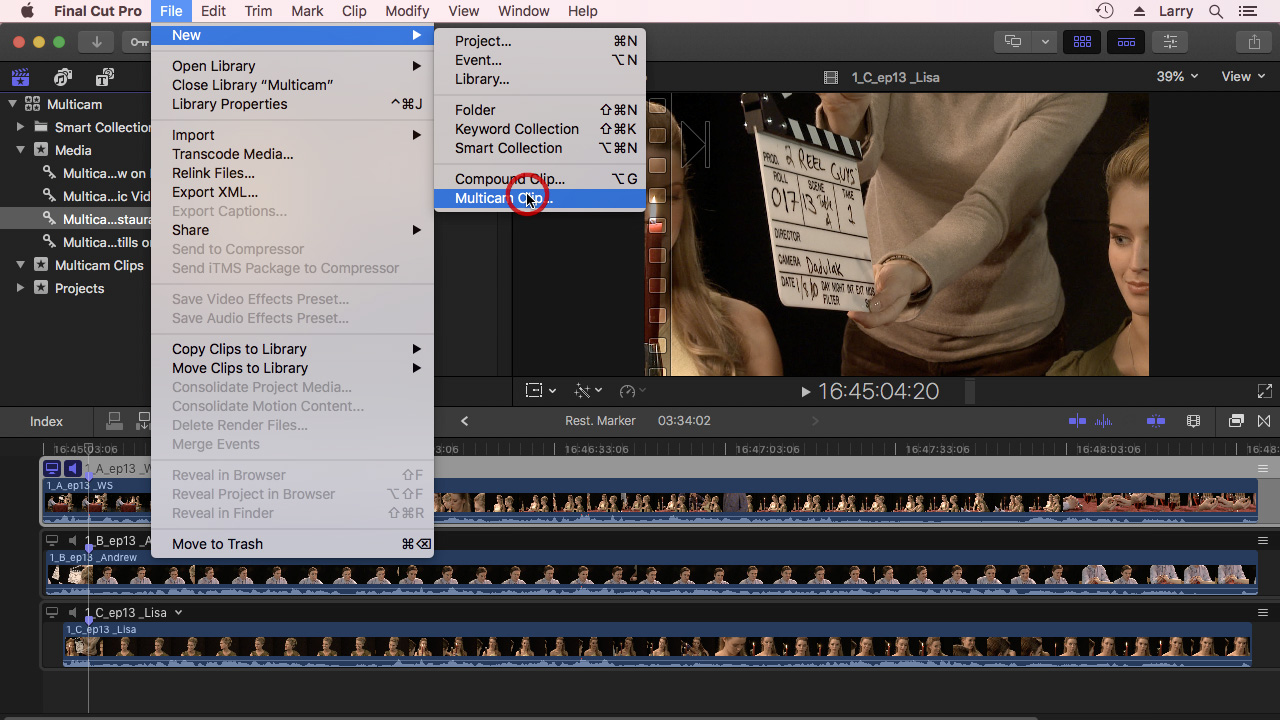Click the Import Media down-arrow button
The image size is (1280, 720).
[96, 42]
